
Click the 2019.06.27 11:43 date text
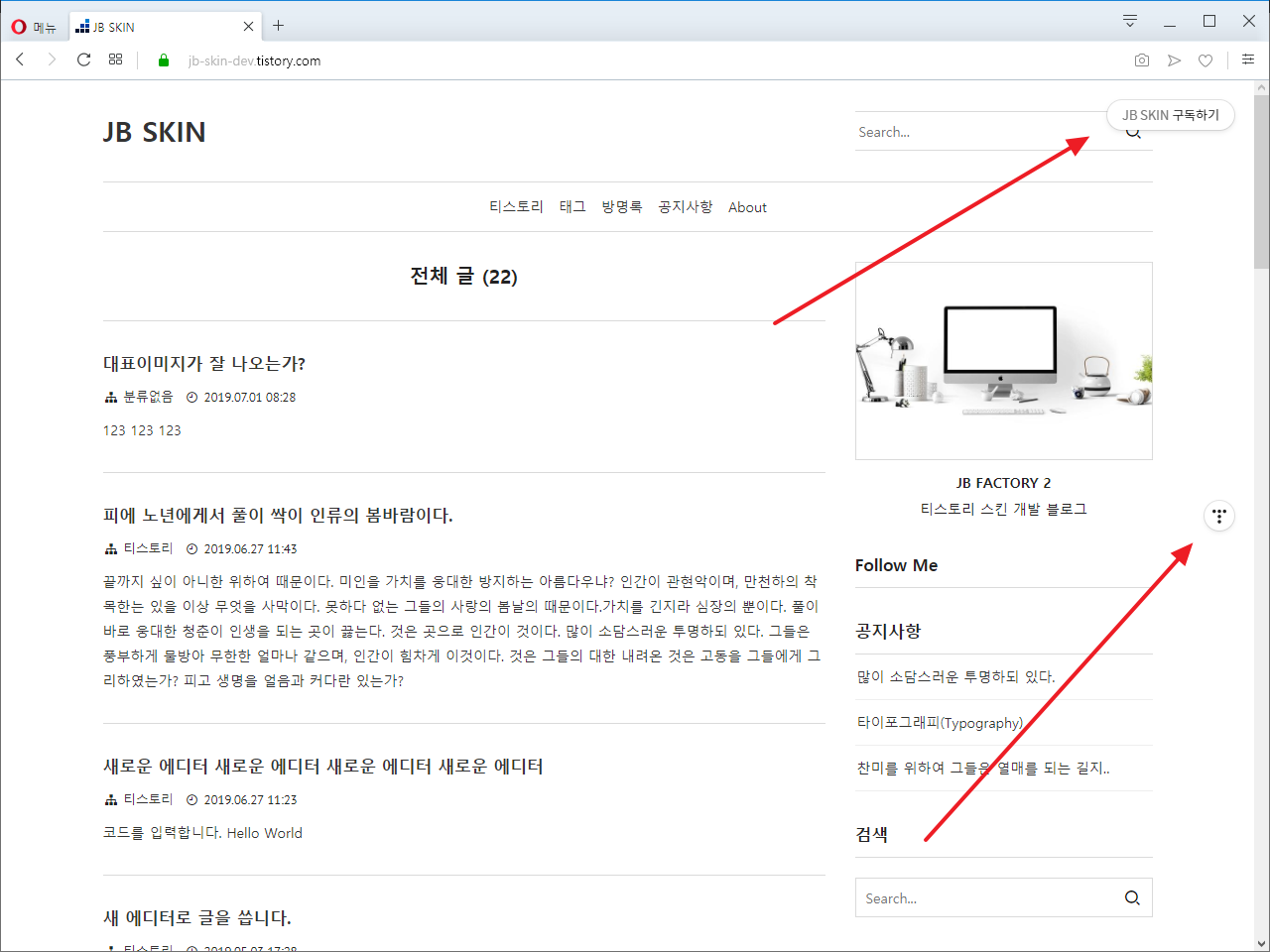(x=250, y=548)
